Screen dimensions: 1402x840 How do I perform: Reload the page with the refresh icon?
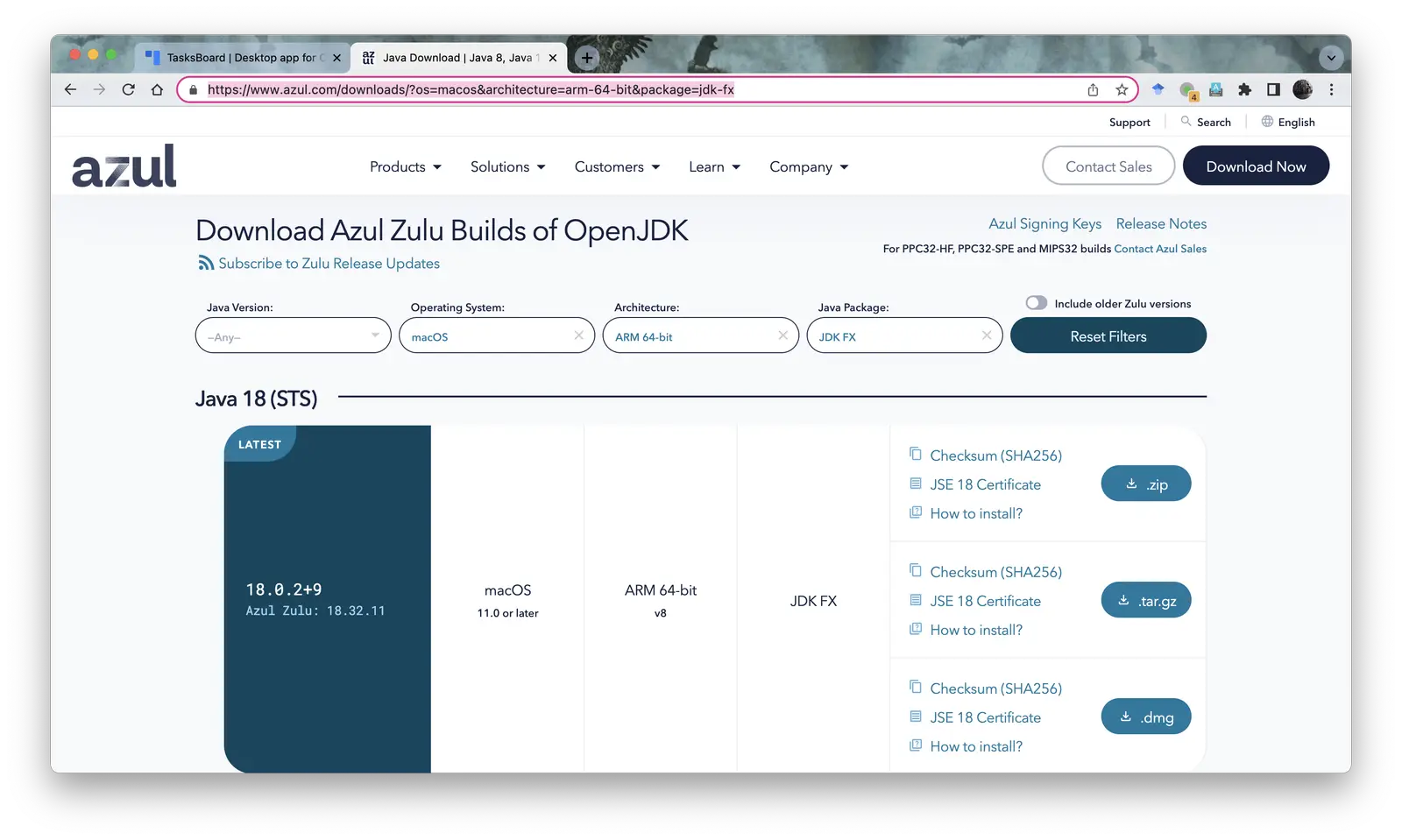pyautogui.click(x=128, y=89)
